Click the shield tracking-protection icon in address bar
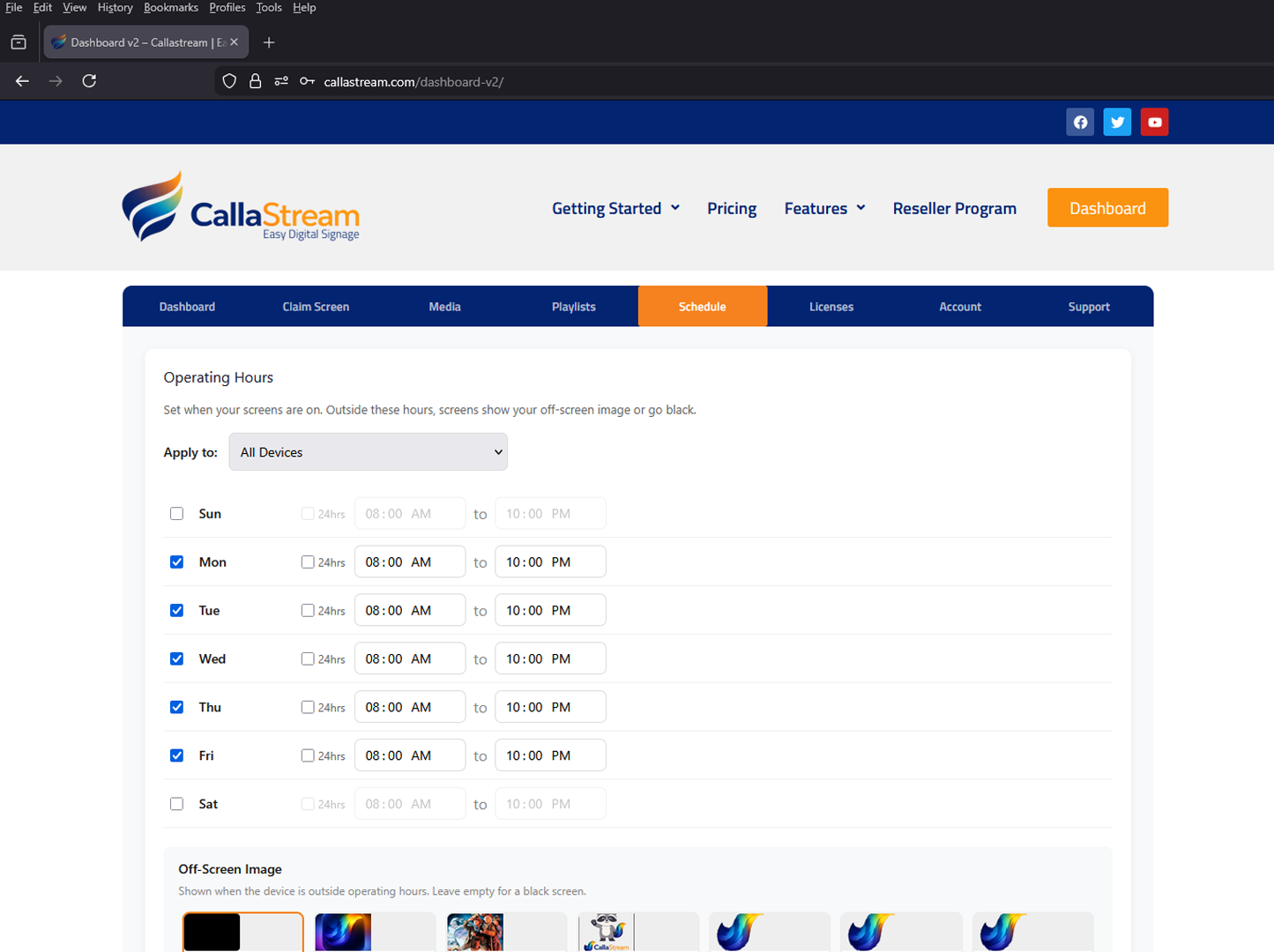The width and height of the screenshot is (1274, 952). [228, 81]
